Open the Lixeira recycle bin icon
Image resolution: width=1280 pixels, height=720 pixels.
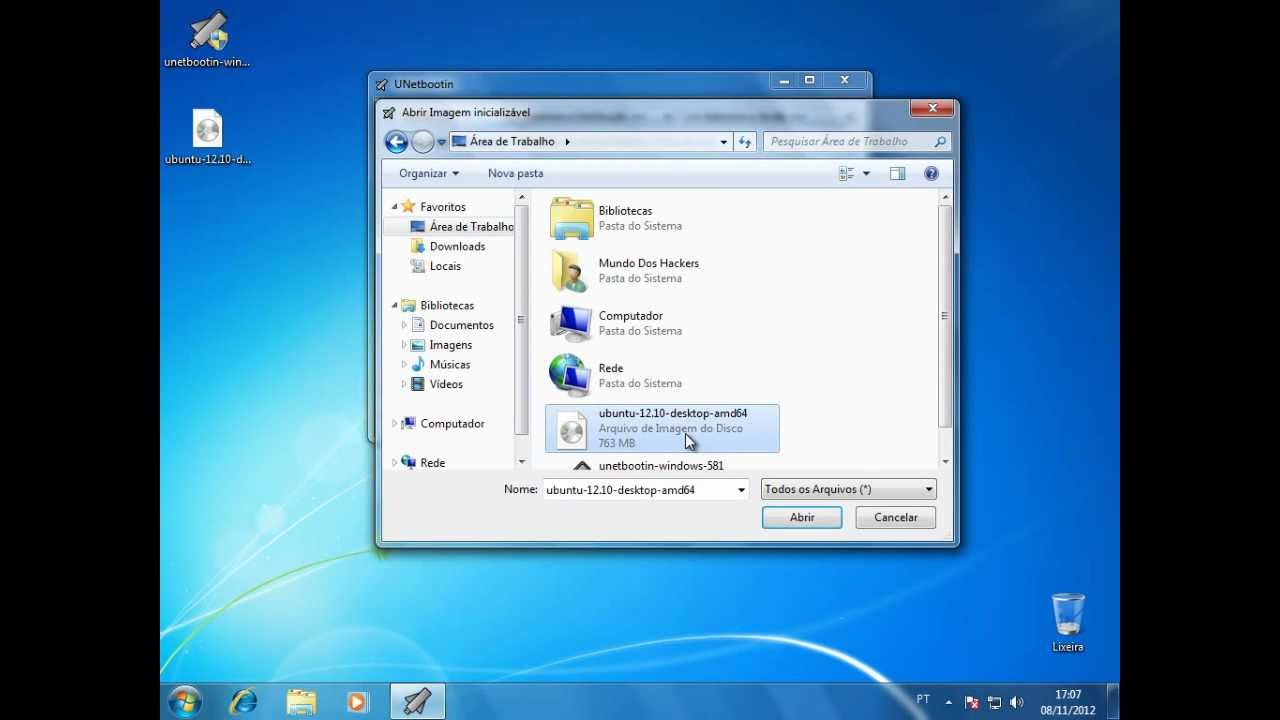click(x=1068, y=622)
